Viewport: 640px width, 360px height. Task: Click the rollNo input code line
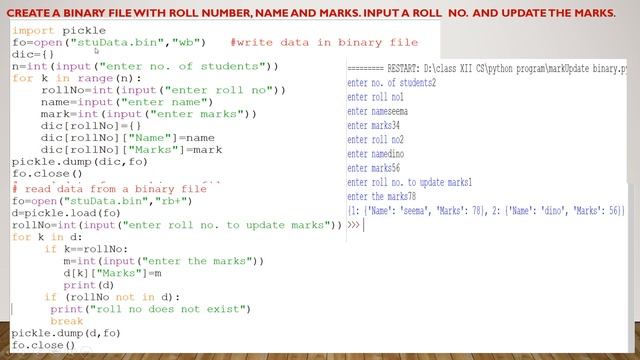coord(163,90)
